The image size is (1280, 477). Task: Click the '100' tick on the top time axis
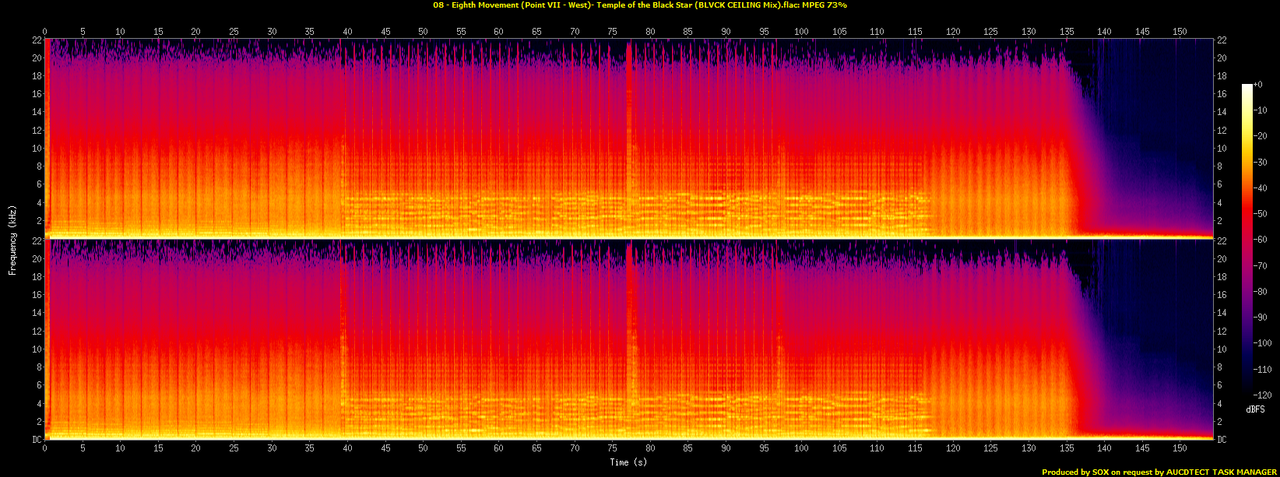(x=801, y=32)
